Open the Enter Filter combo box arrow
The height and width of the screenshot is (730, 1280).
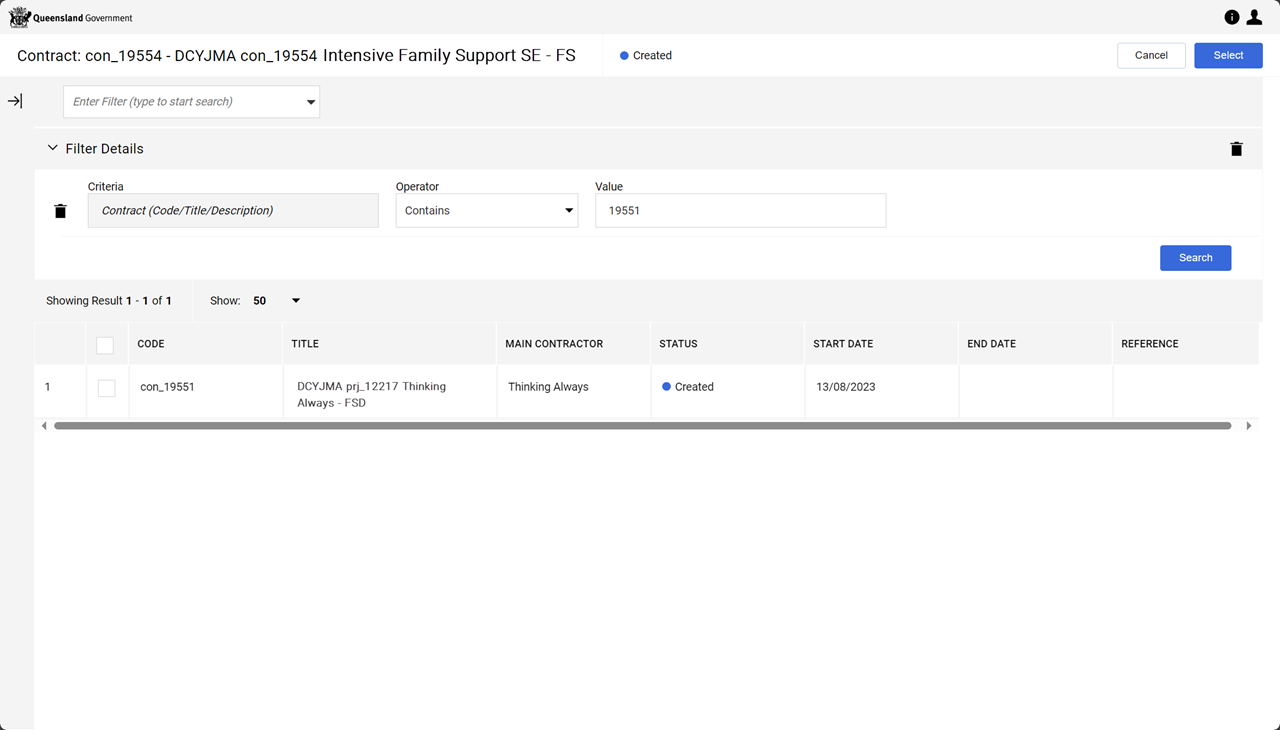coord(311,102)
